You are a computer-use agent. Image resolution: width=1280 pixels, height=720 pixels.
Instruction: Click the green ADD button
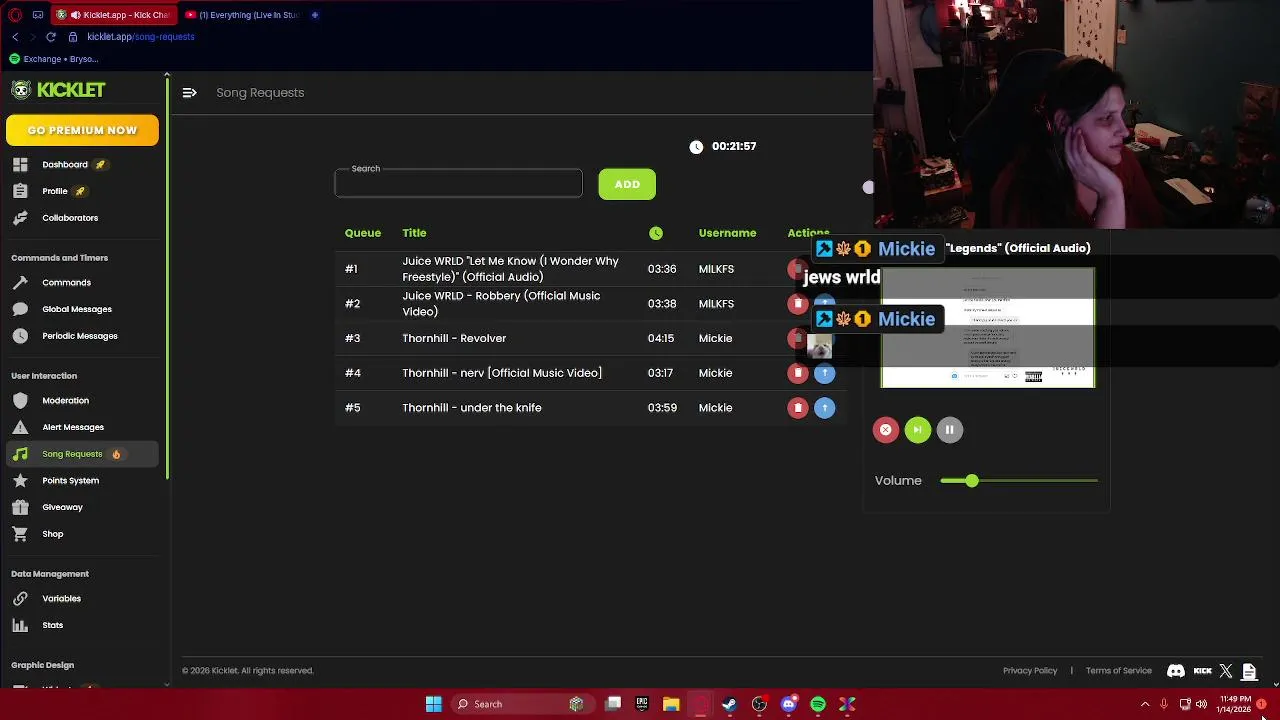point(627,184)
